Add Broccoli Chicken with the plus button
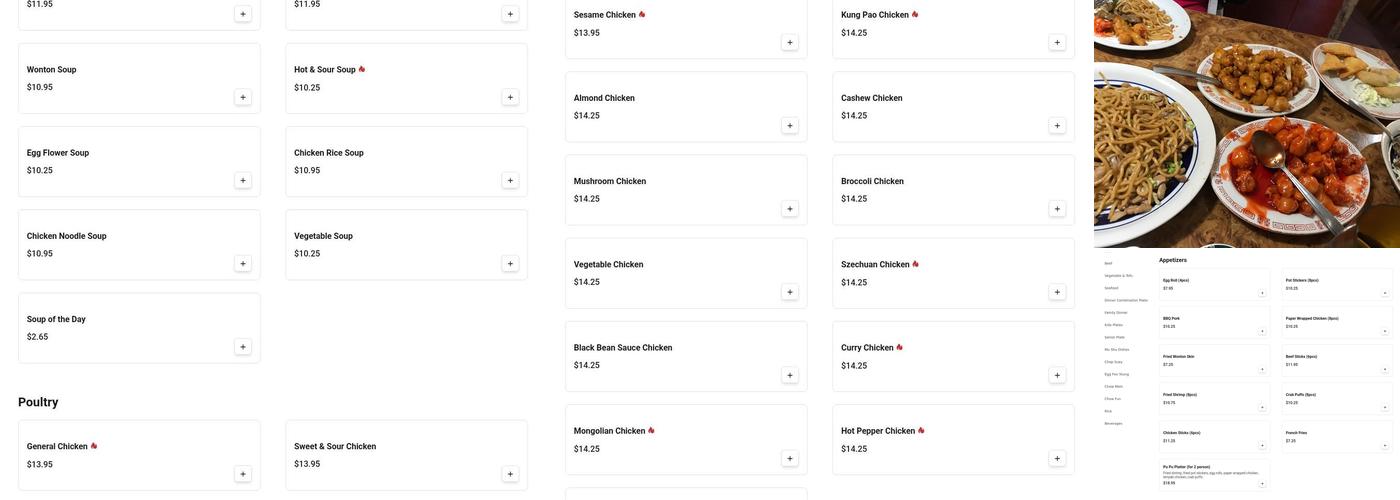The width and height of the screenshot is (1400, 500). (1056, 209)
